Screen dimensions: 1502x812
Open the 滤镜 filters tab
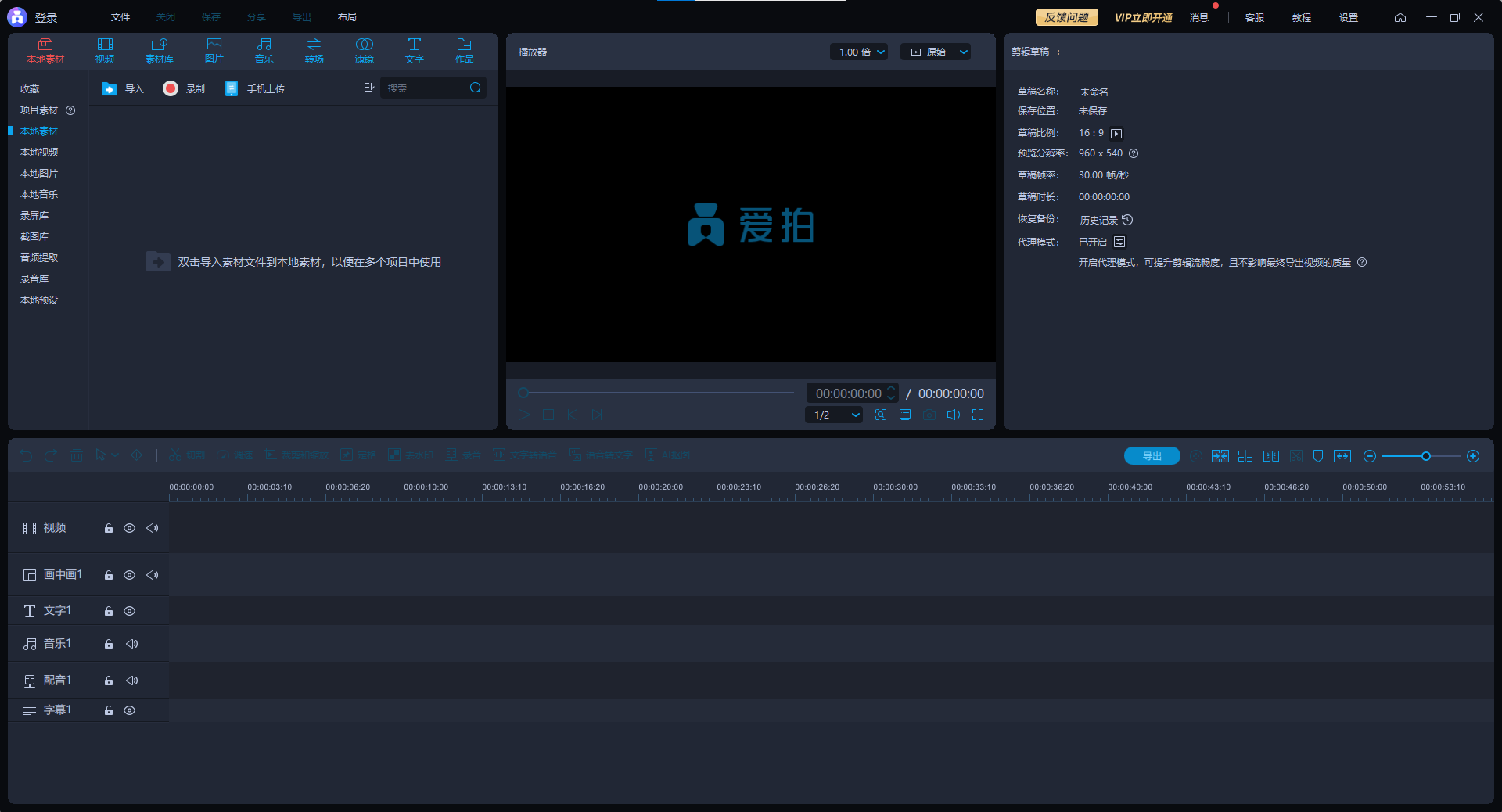coord(365,51)
